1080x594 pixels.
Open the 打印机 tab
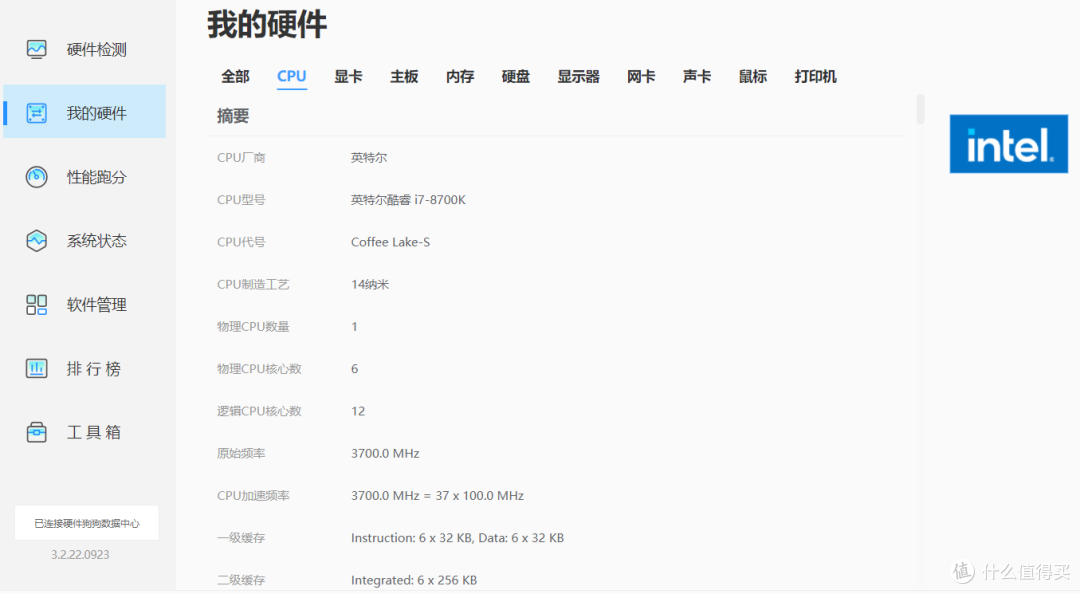815,76
